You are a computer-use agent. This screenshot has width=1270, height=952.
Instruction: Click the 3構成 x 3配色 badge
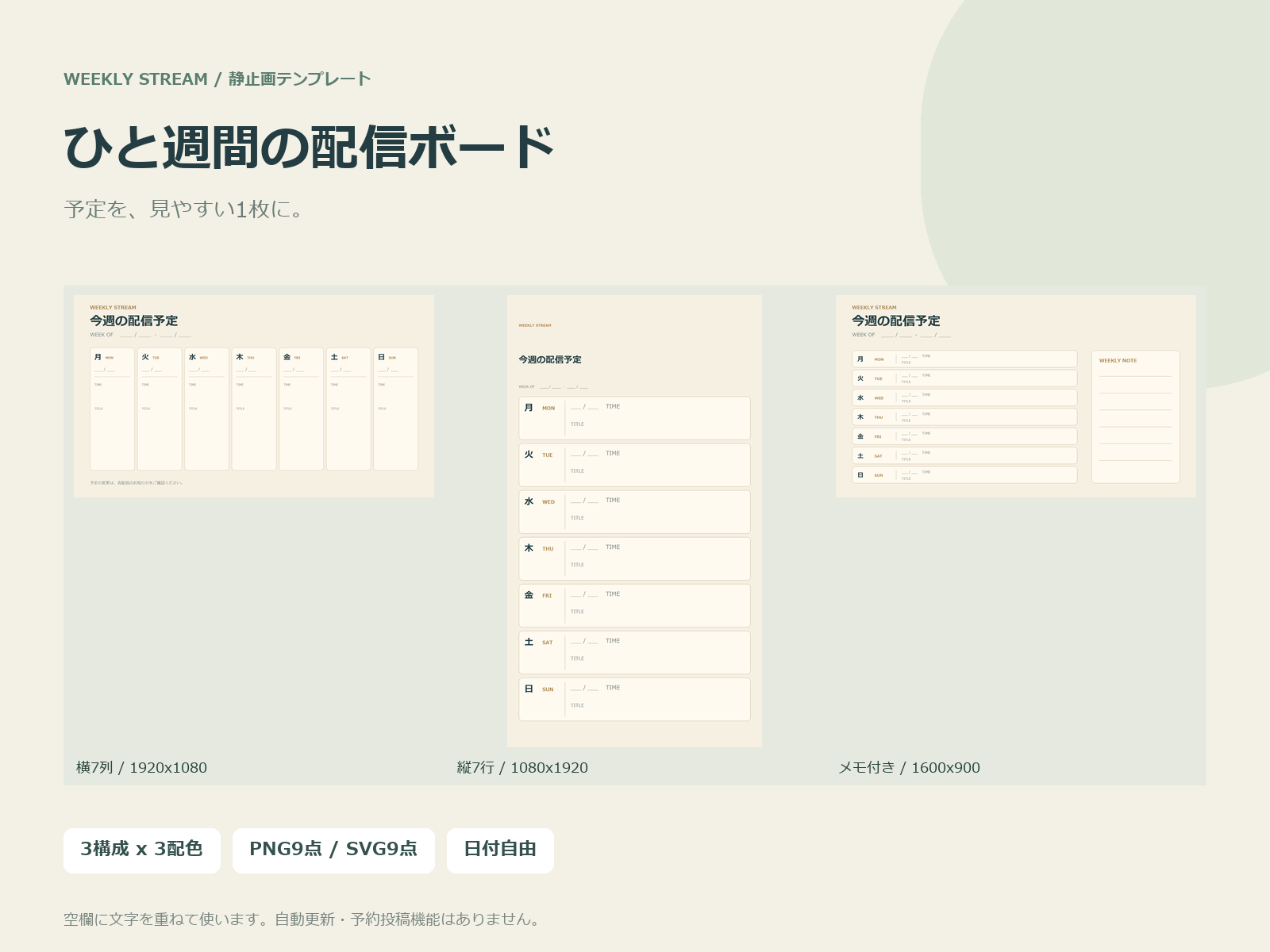click(x=142, y=850)
